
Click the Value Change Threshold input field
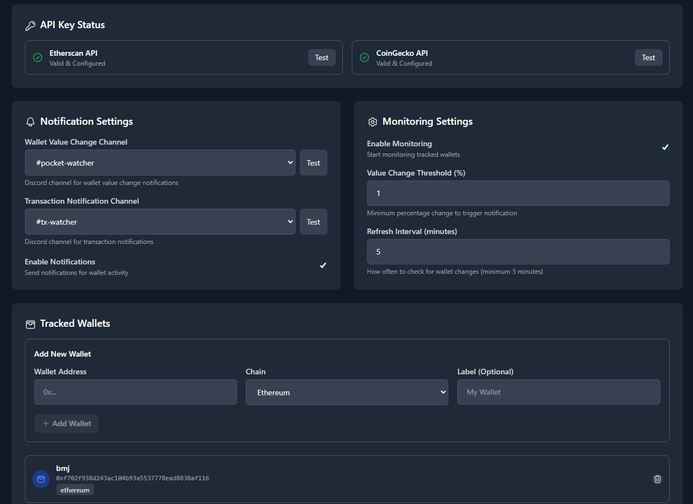(x=518, y=193)
